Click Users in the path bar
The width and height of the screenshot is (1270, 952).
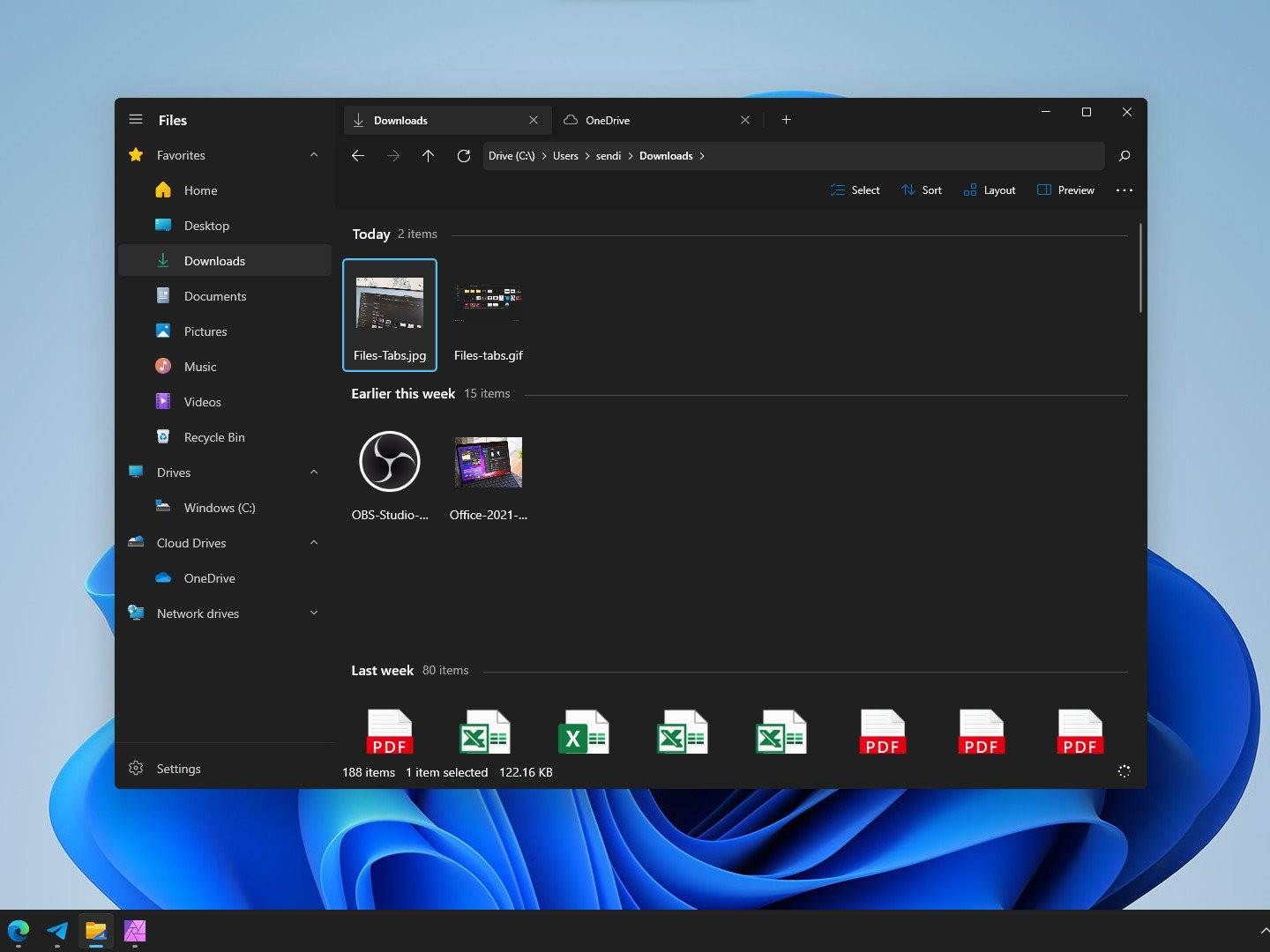565,156
